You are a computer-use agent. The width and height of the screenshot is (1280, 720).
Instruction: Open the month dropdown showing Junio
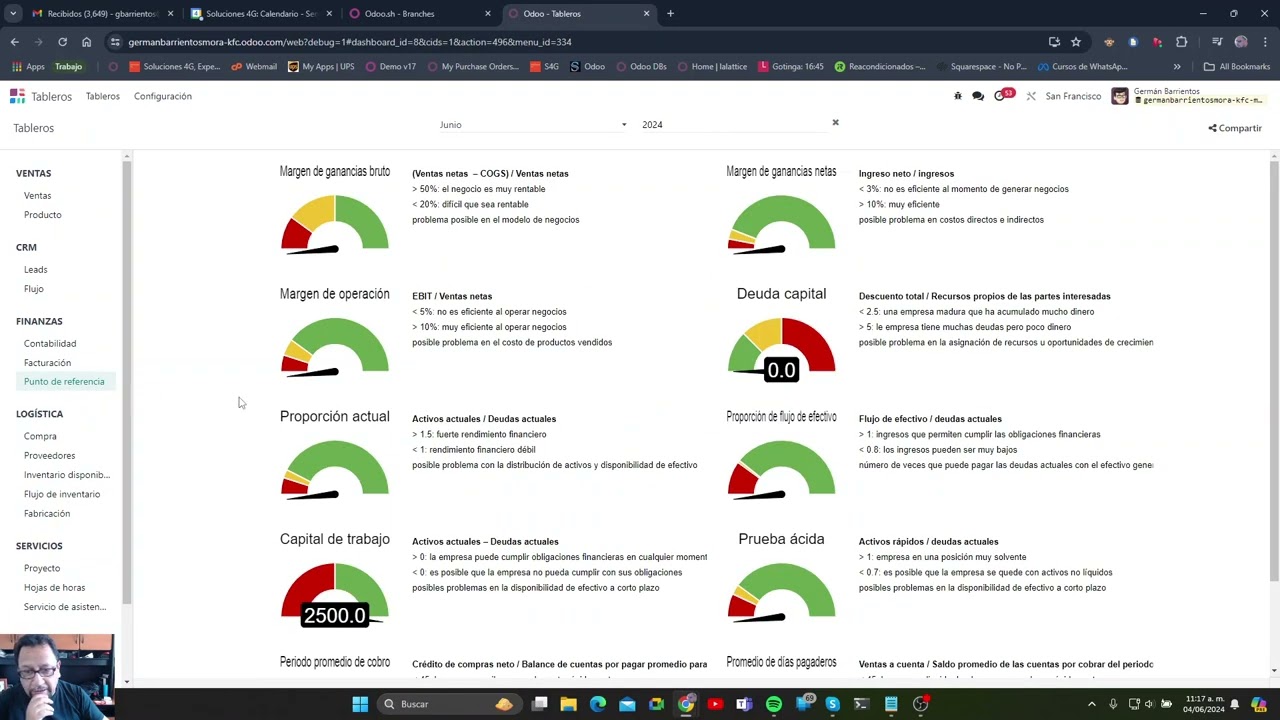coord(533,125)
